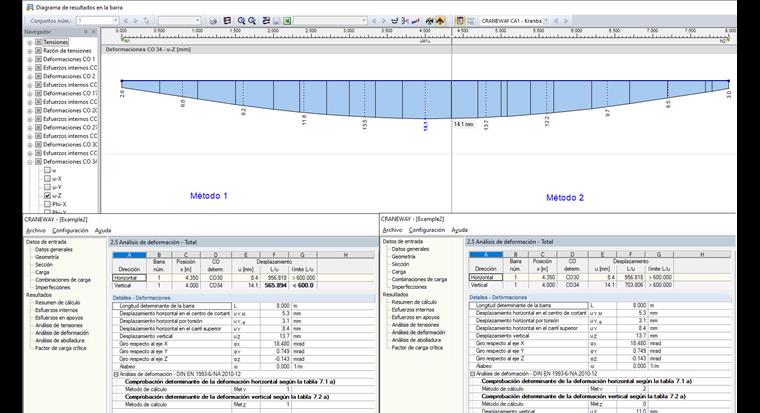Open Configuración menu in left CRANEWAY window

click(x=70, y=230)
